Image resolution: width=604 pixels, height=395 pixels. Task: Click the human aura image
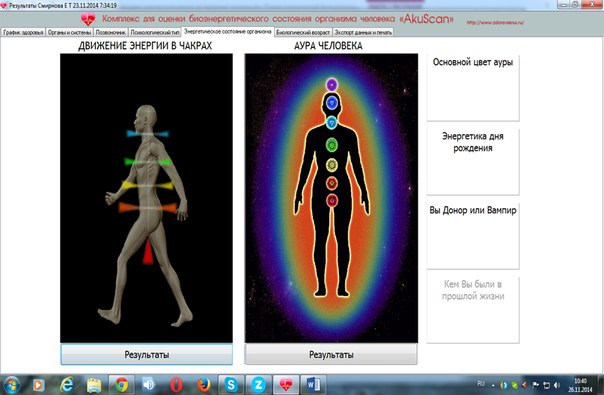(331, 198)
